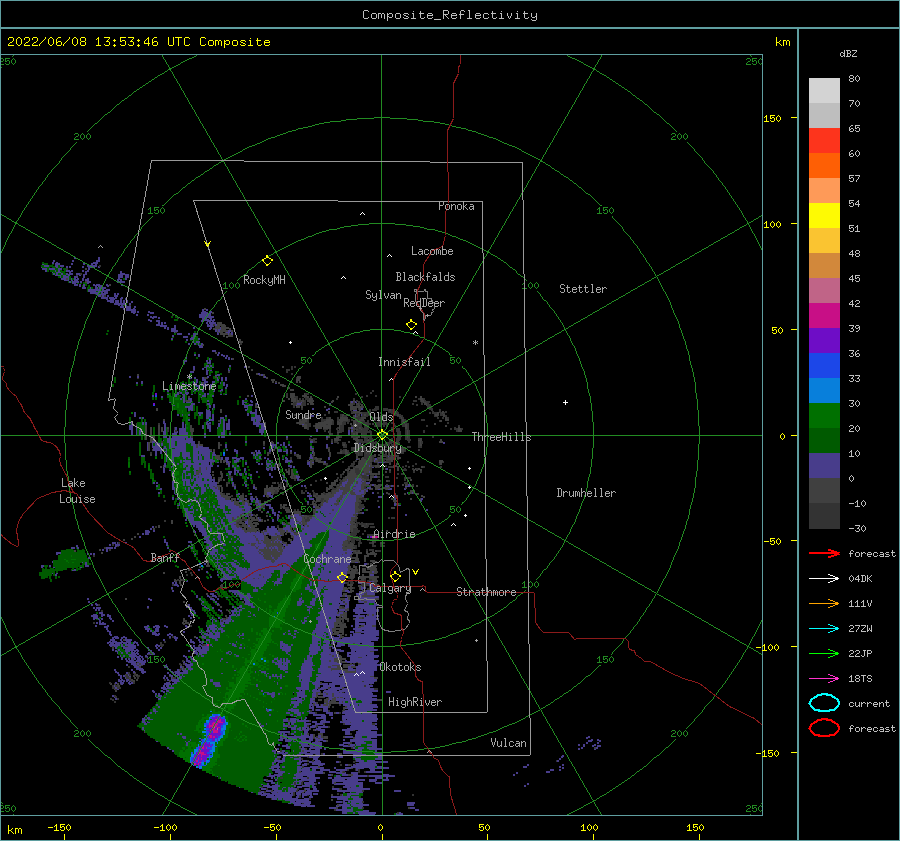
Task: Click the yellow radar site marker at Didsbury
Action: pos(382,435)
